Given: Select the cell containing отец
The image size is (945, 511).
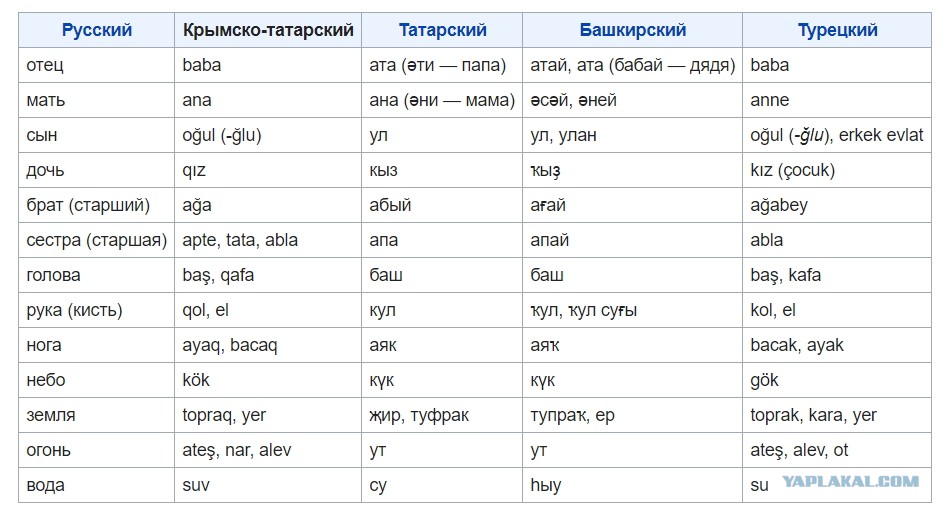Looking at the screenshot, I should pyautogui.click(x=96, y=65).
